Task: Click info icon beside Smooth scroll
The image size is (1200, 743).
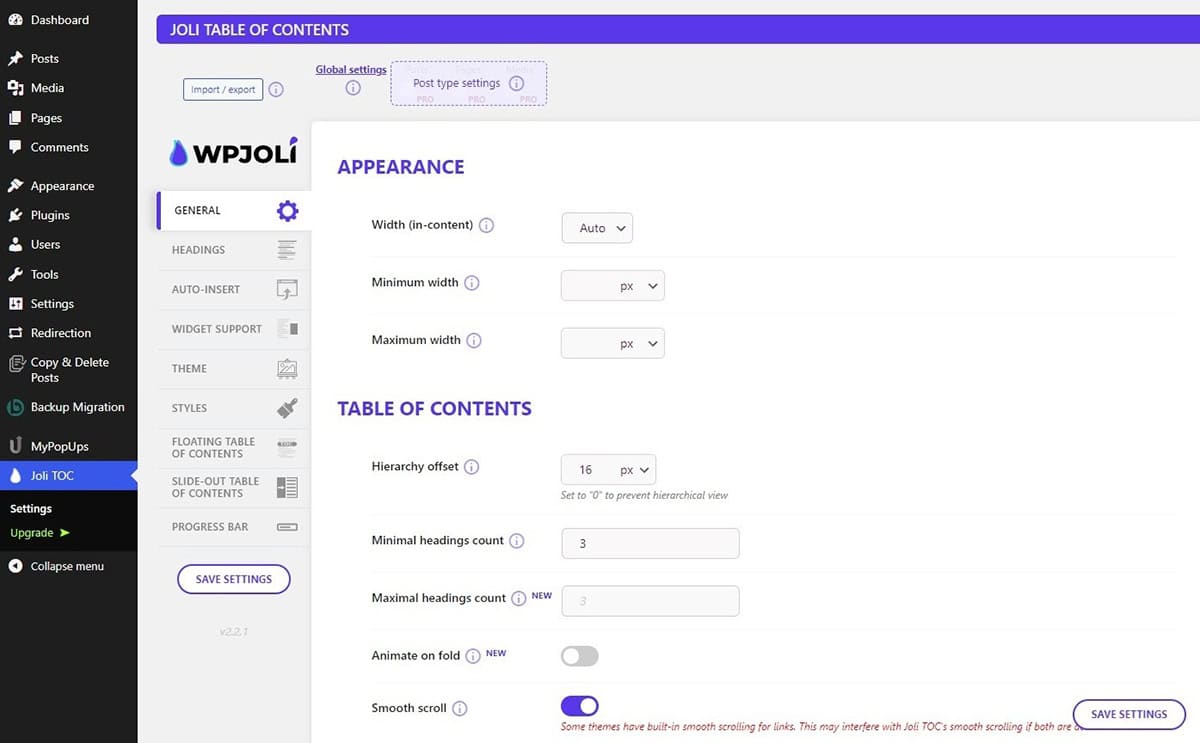Action: pos(460,709)
